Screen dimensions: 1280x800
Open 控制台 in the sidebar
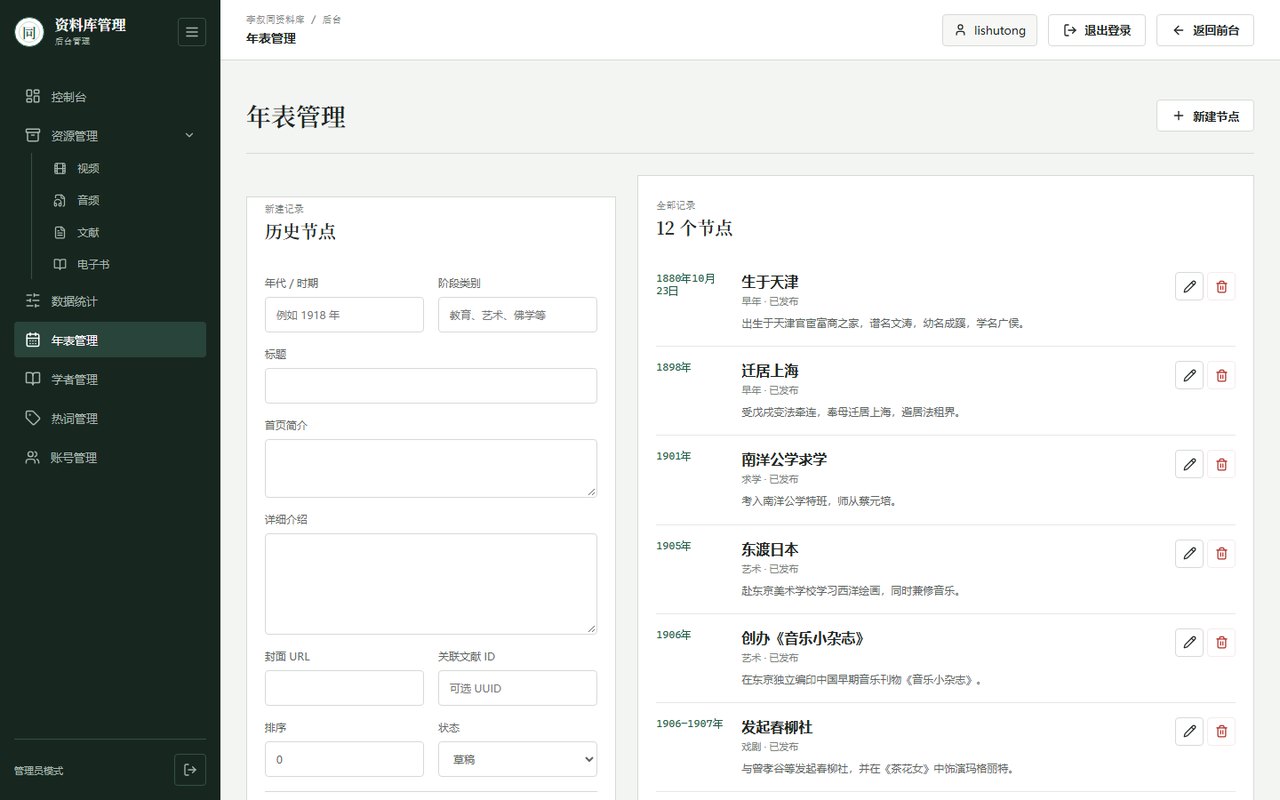(110, 97)
